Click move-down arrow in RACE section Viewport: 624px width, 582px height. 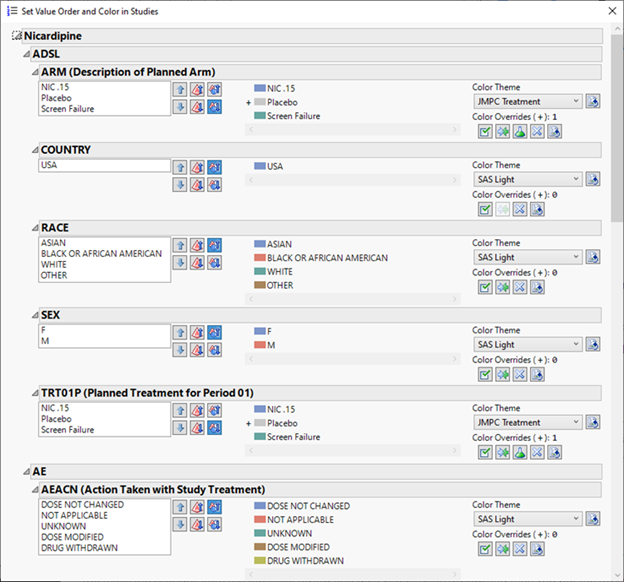pos(180,262)
